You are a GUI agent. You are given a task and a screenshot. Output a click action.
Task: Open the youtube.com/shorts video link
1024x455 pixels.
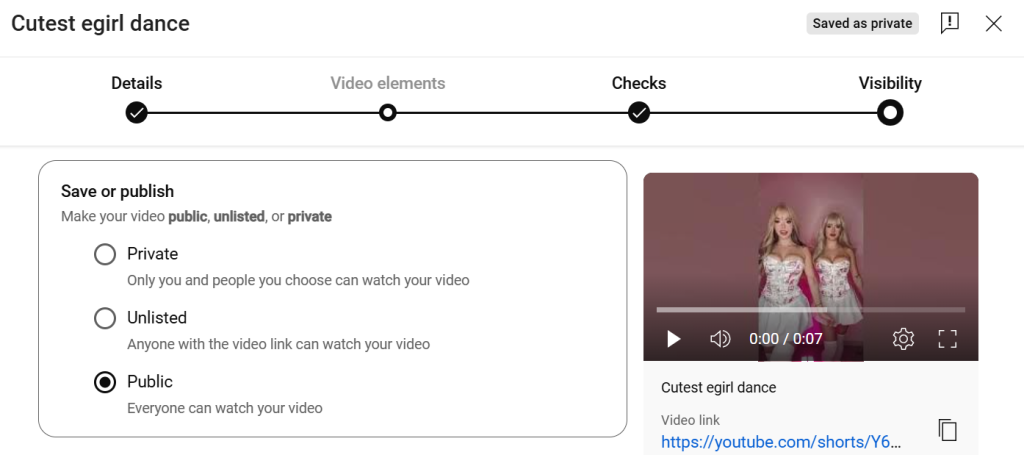[782, 442]
